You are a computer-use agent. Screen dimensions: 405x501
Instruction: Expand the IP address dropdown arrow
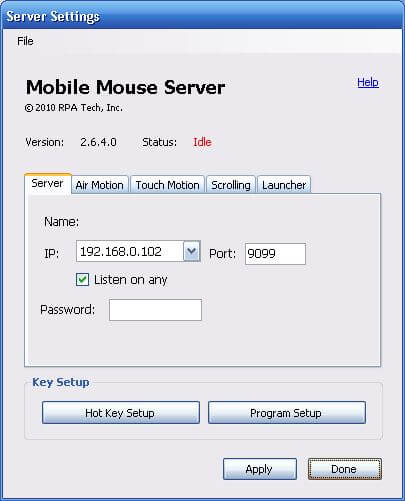[x=192, y=251]
